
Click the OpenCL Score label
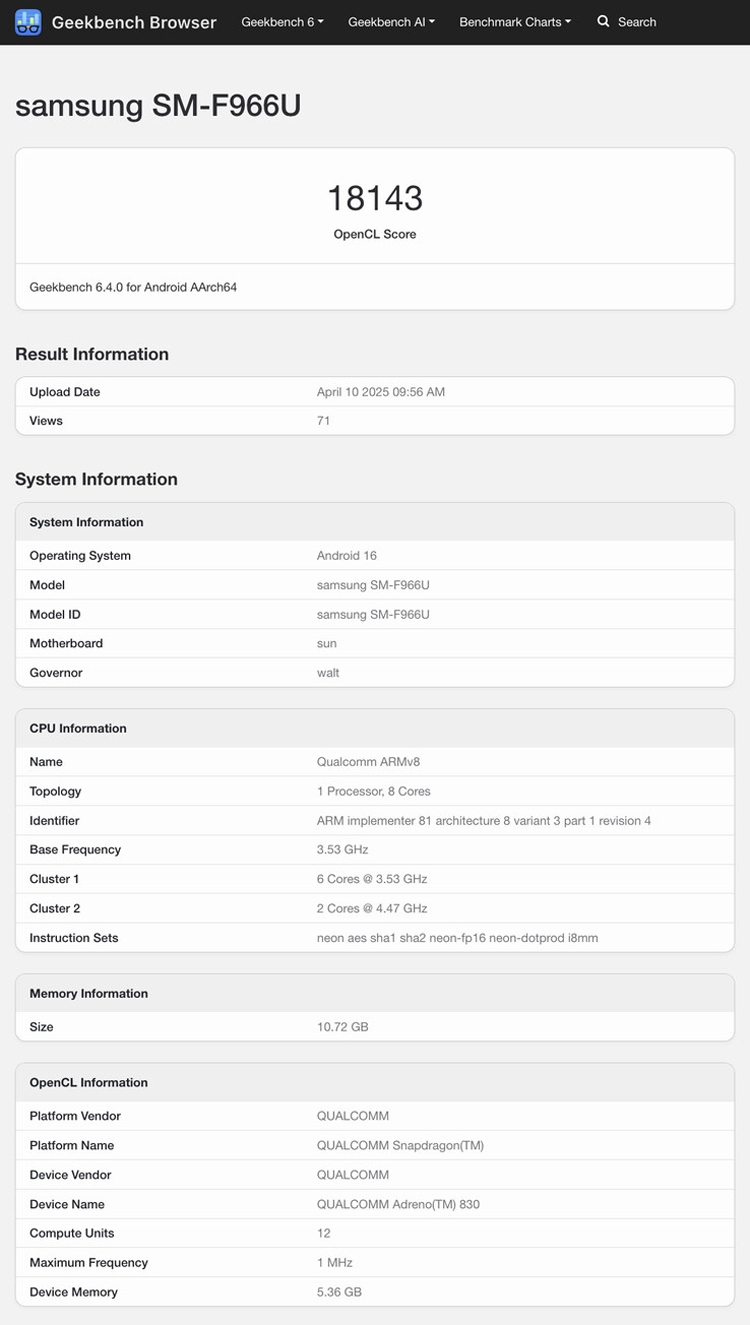tap(375, 234)
